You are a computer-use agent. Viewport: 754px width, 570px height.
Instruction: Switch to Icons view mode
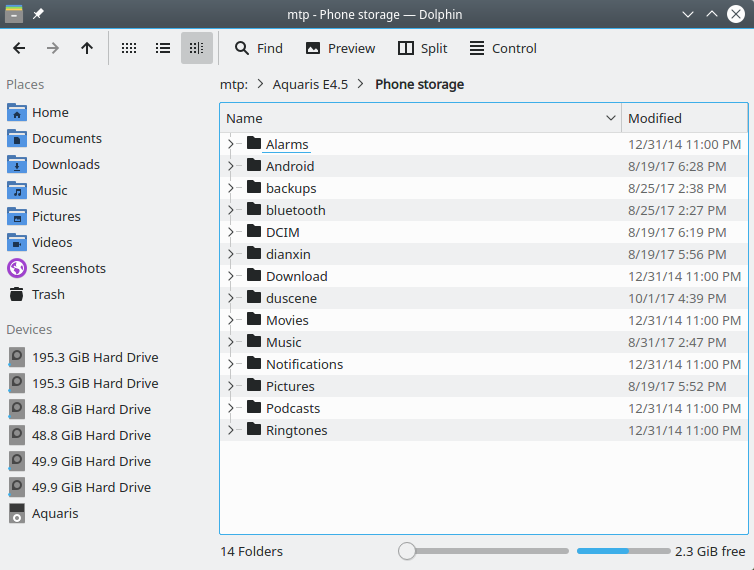tap(129, 48)
